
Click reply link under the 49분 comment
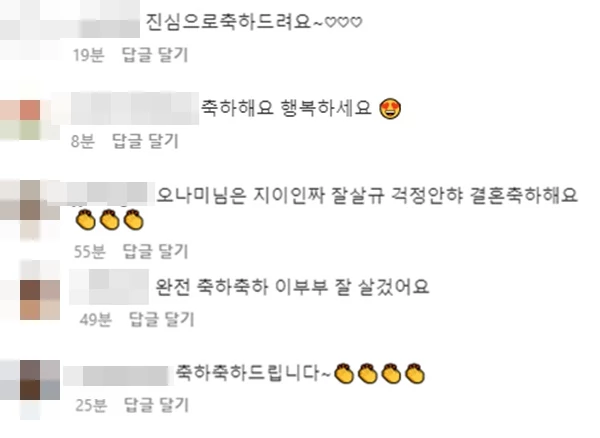[x=161, y=319]
